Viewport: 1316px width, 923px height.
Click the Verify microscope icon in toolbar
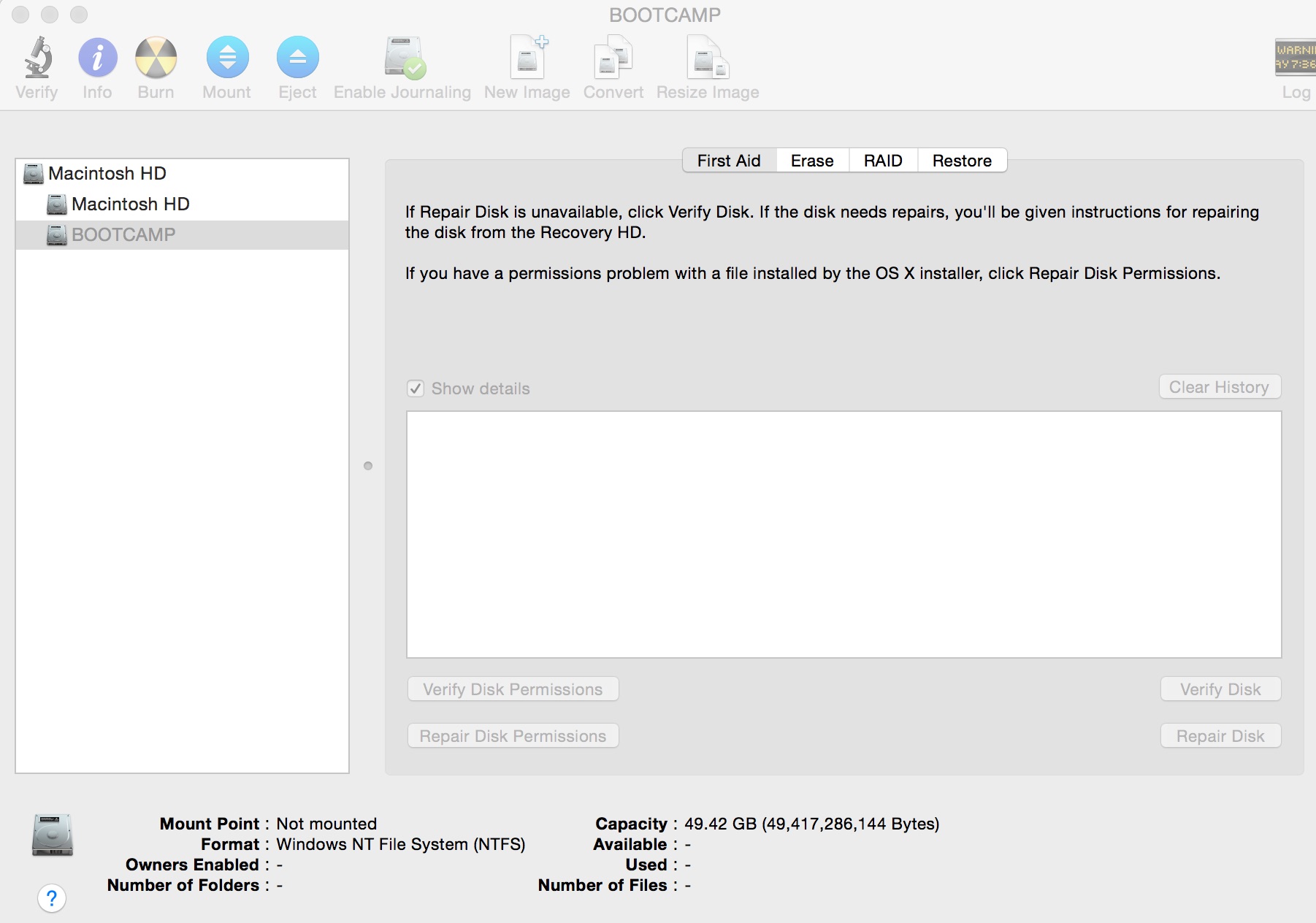[37, 58]
